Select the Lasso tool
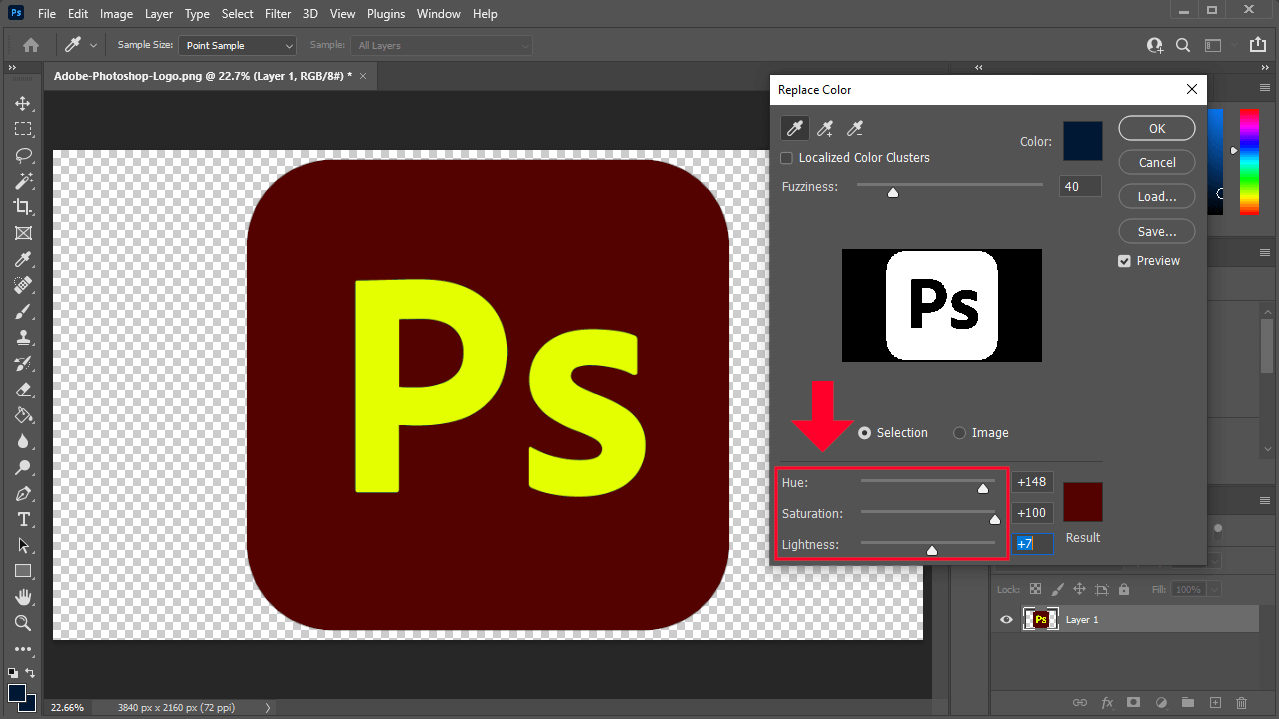The image size is (1279, 719). pyautogui.click(x=23, y=155)
